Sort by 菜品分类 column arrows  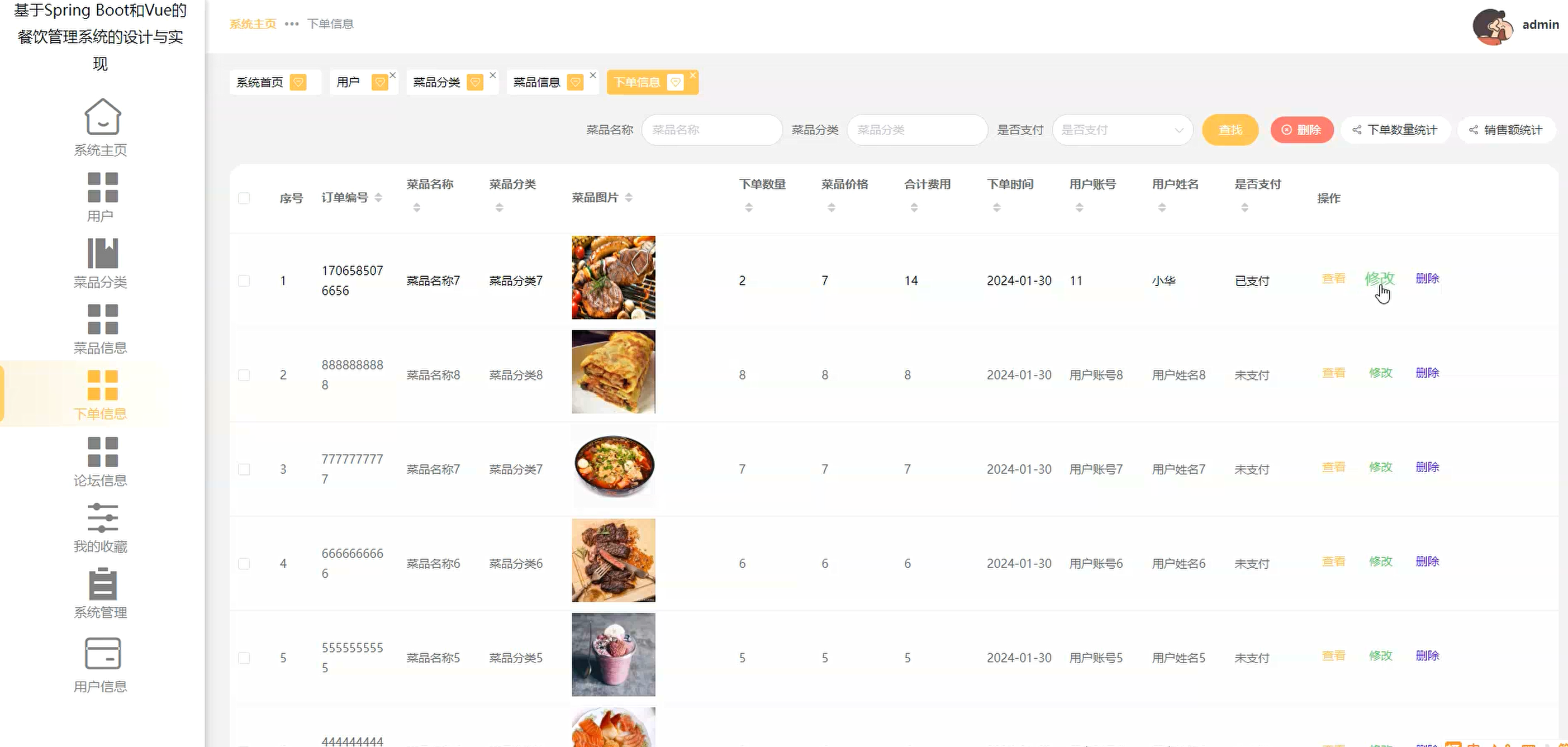(499, 208)
